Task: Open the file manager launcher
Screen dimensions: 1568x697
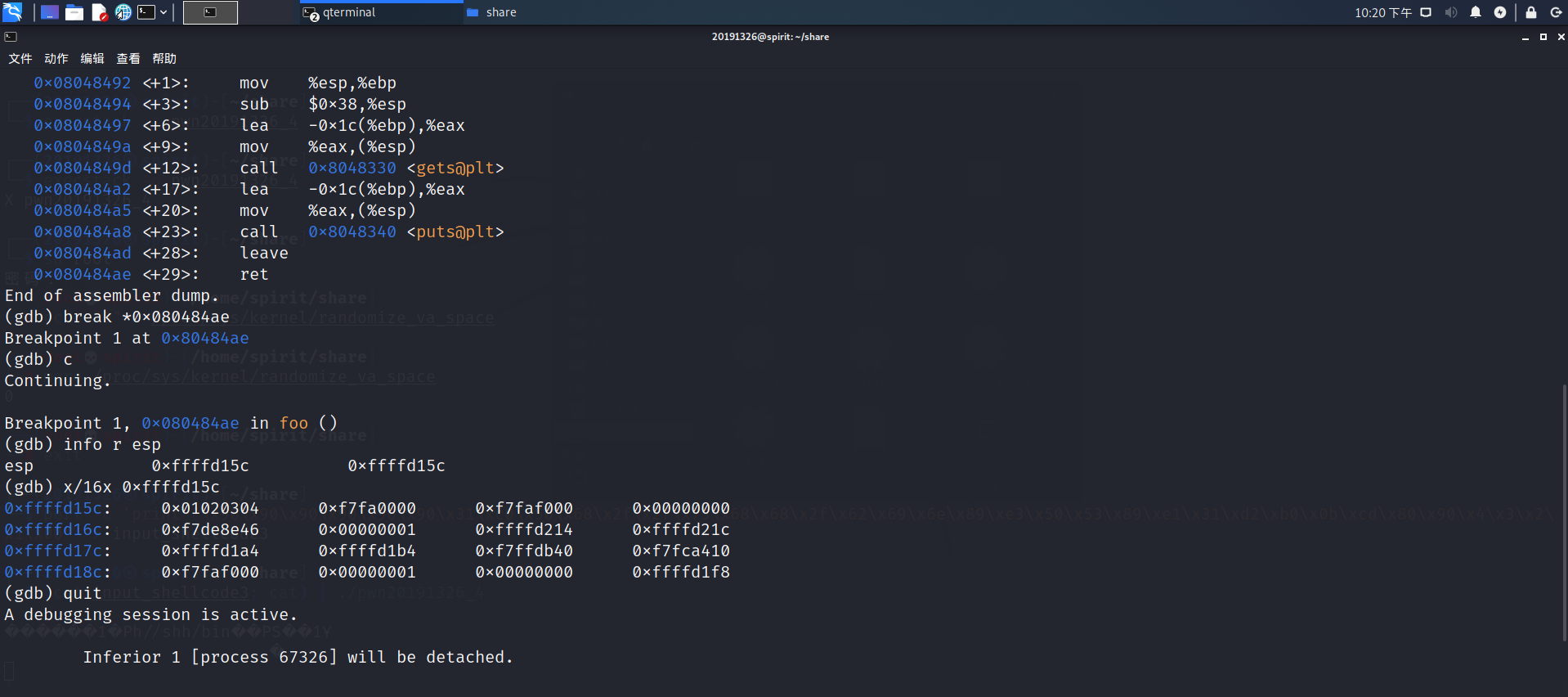Action: coord(74,12)
